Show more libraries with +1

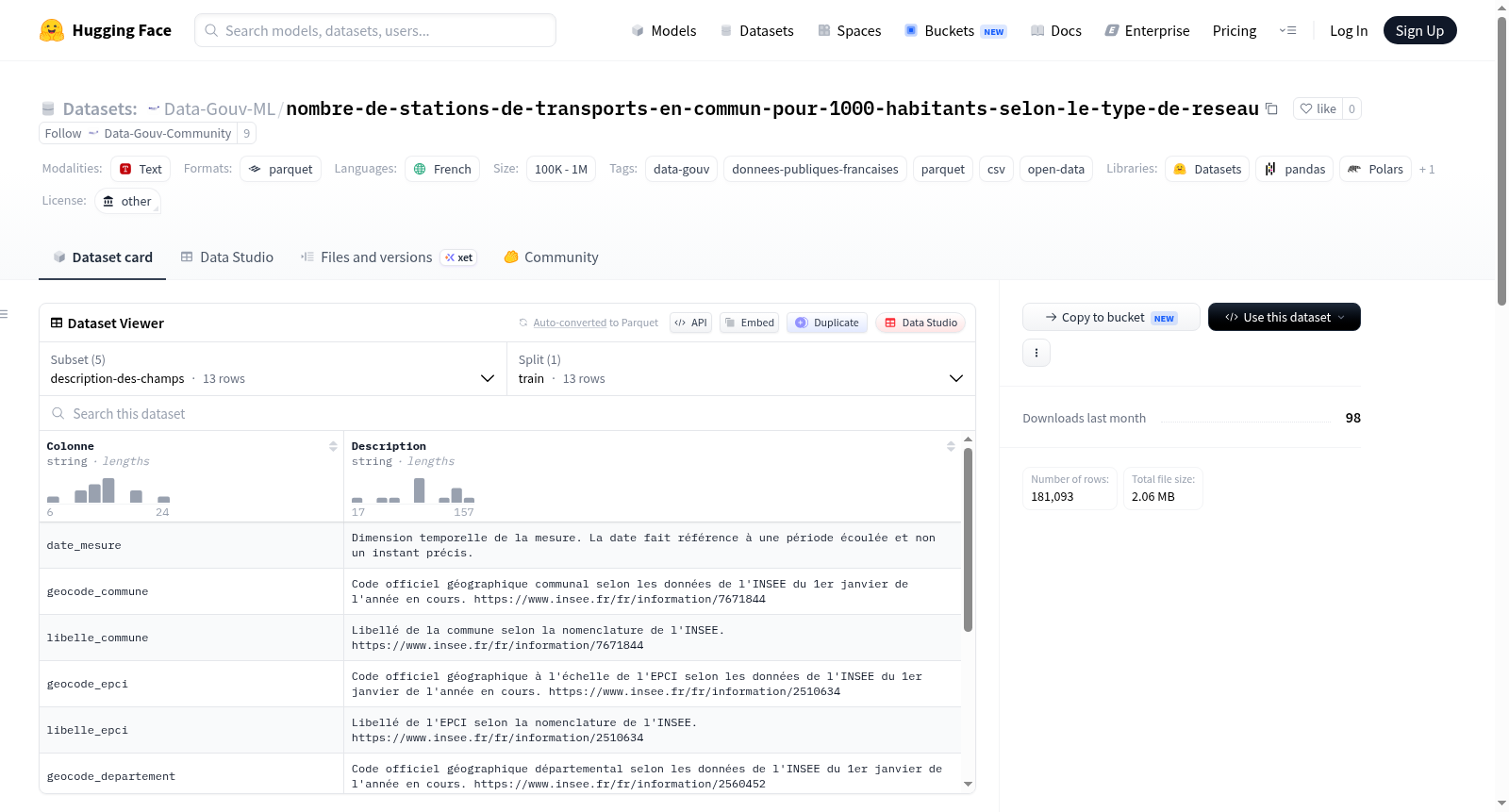pos(1427,169)
